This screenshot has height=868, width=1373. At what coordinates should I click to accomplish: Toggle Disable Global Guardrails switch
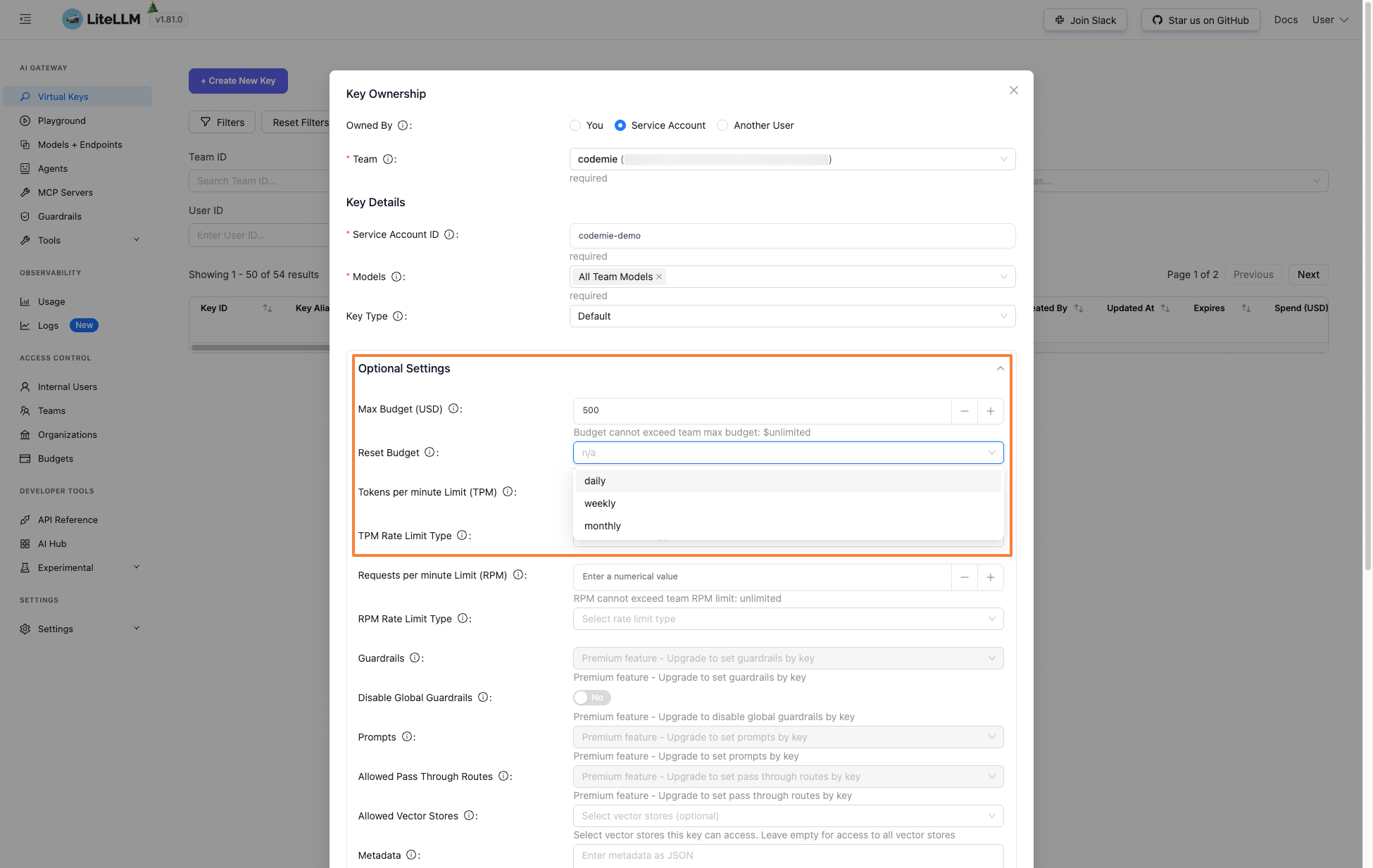coord(591,698)
